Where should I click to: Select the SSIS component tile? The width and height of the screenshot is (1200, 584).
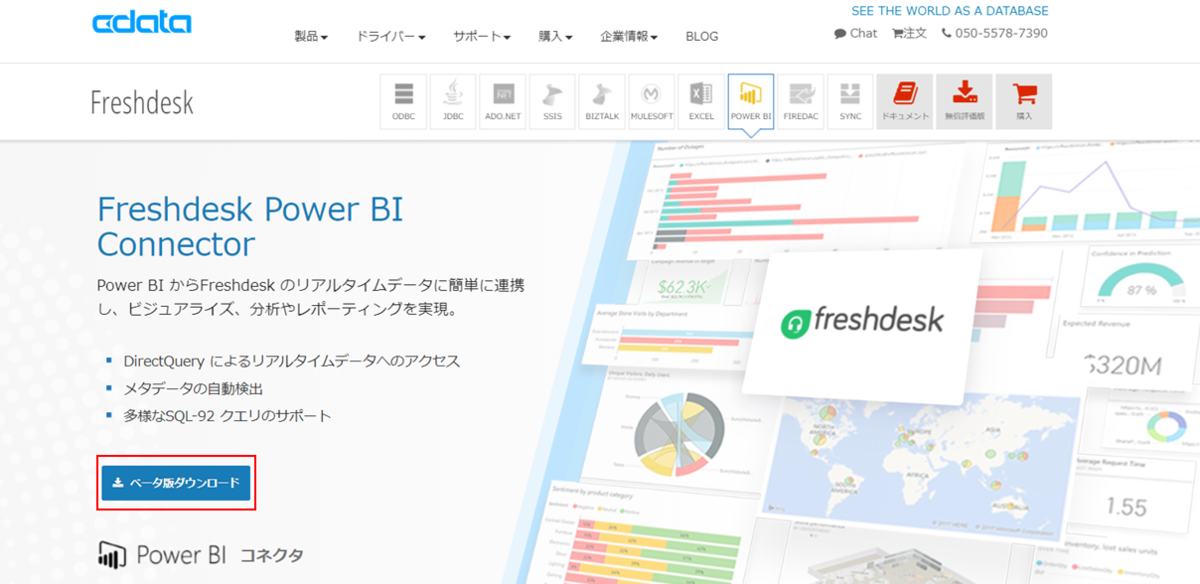tap(552, 102)
